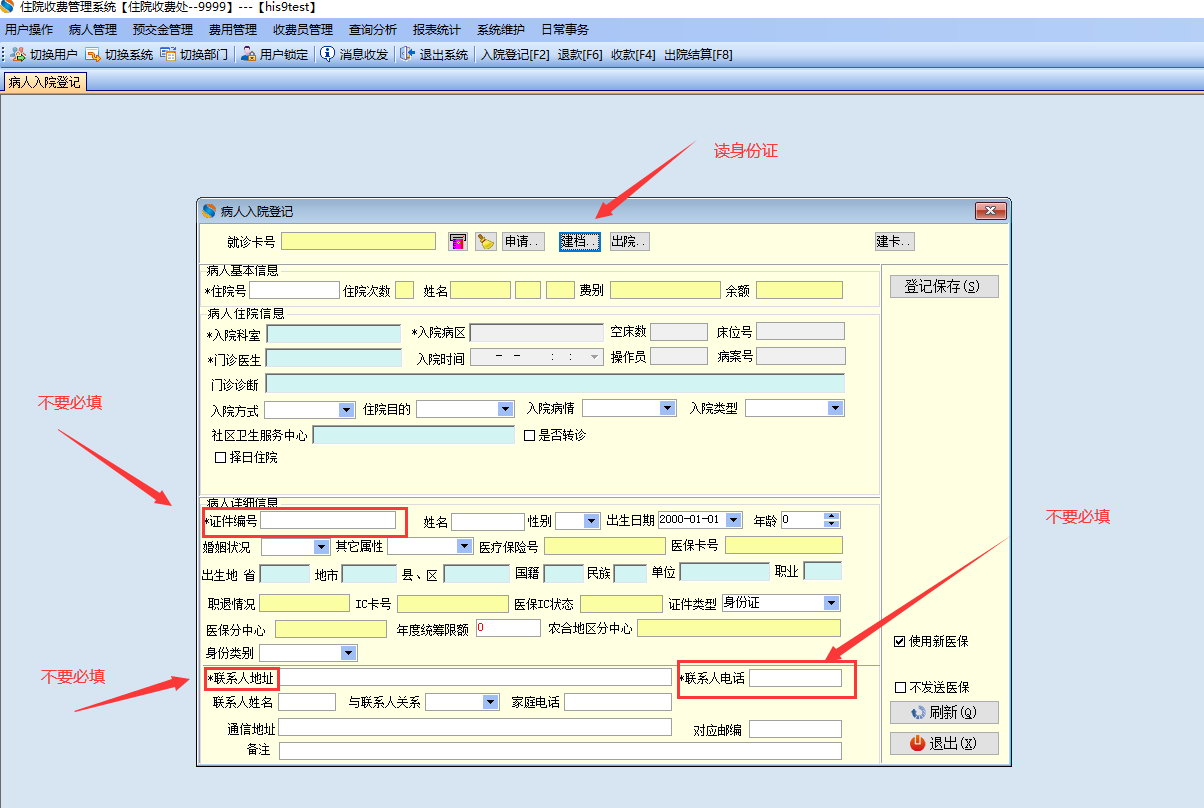
Task: Click the 社区卫生服务中心 input field
Action: (x=414, y=435)
